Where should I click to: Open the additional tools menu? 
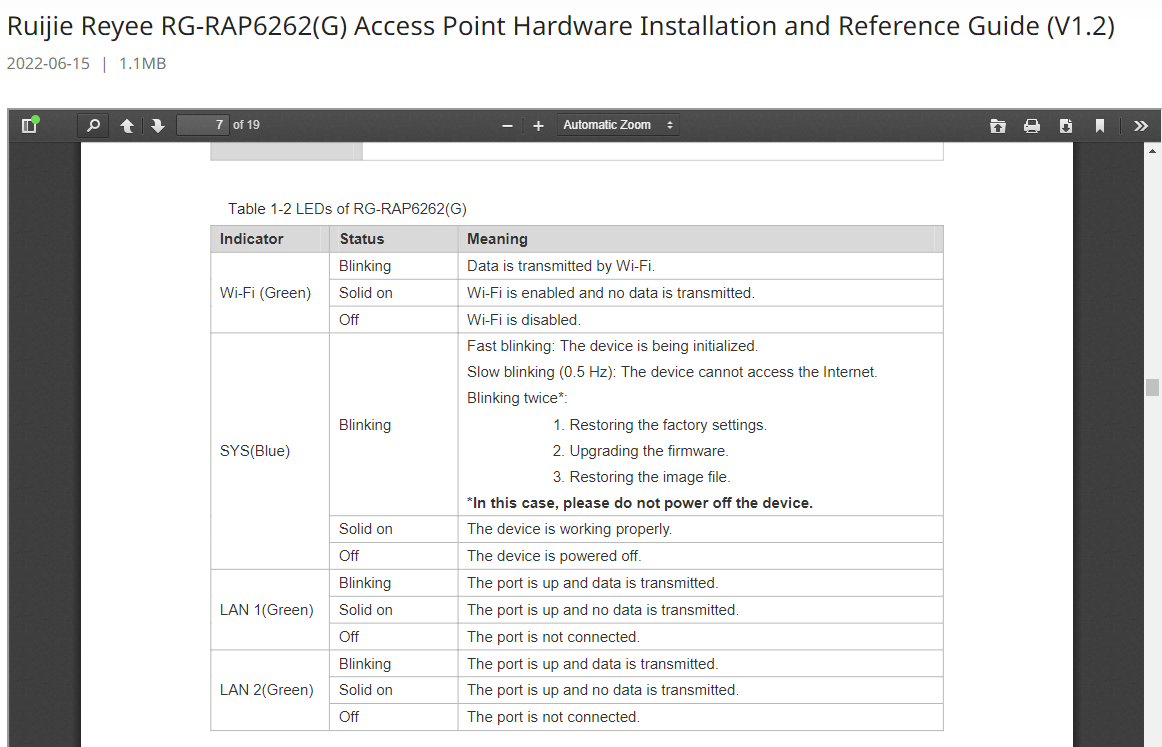(x=1141, y=126)
